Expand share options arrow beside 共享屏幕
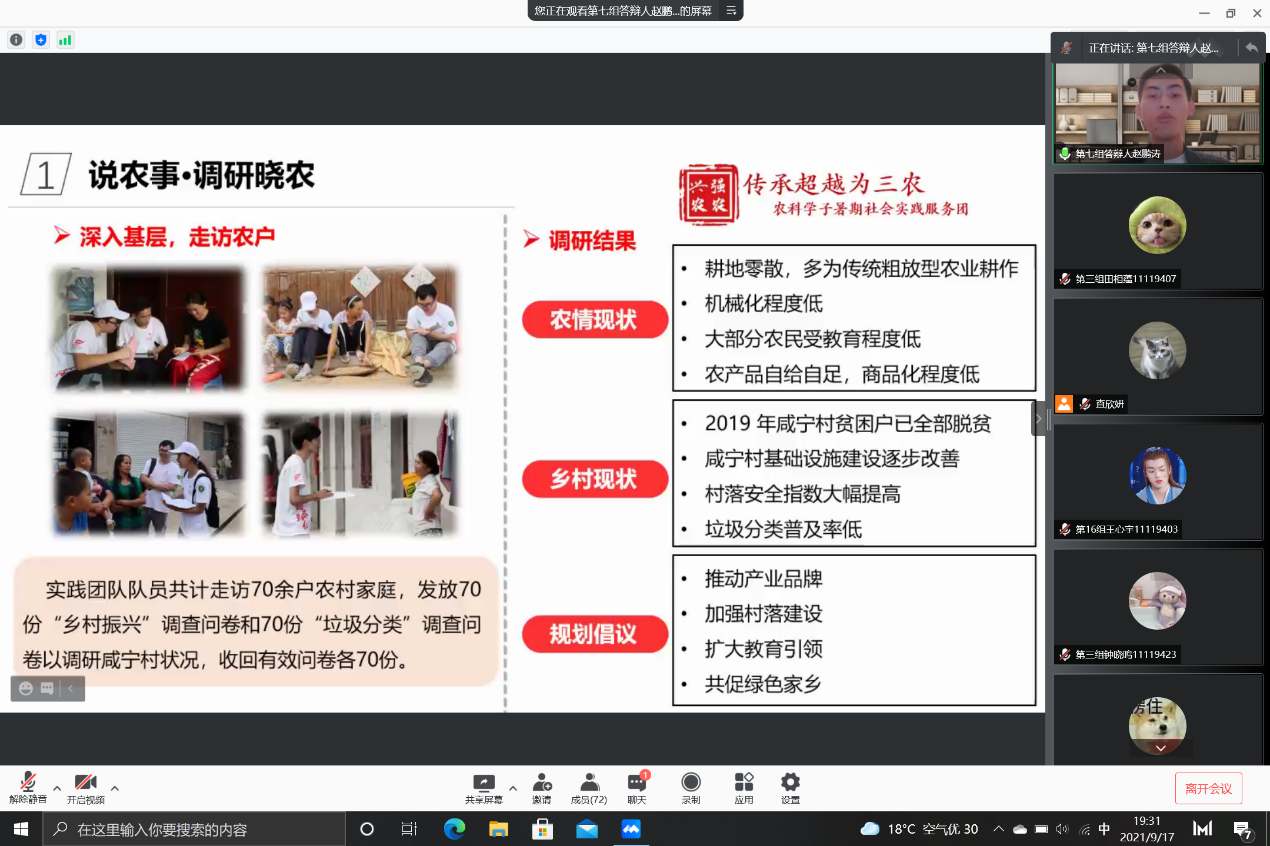1270x846 pixels. [513, 787]
